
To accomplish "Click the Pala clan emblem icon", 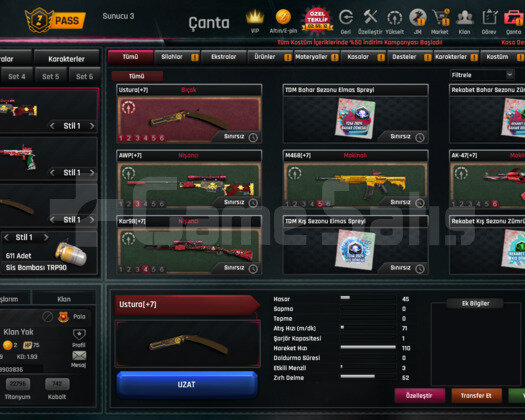I will click(x=63, y=317).
